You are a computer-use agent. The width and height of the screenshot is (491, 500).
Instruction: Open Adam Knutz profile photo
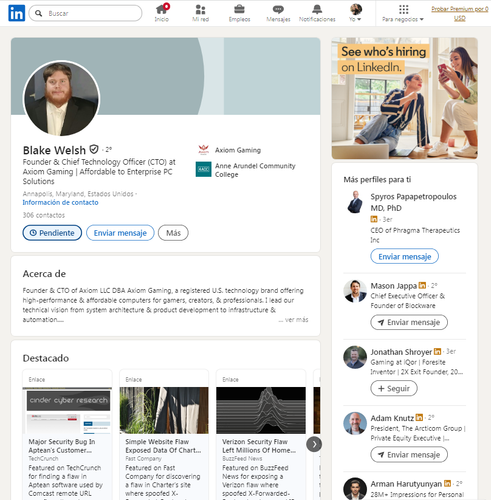click(355, 423)
